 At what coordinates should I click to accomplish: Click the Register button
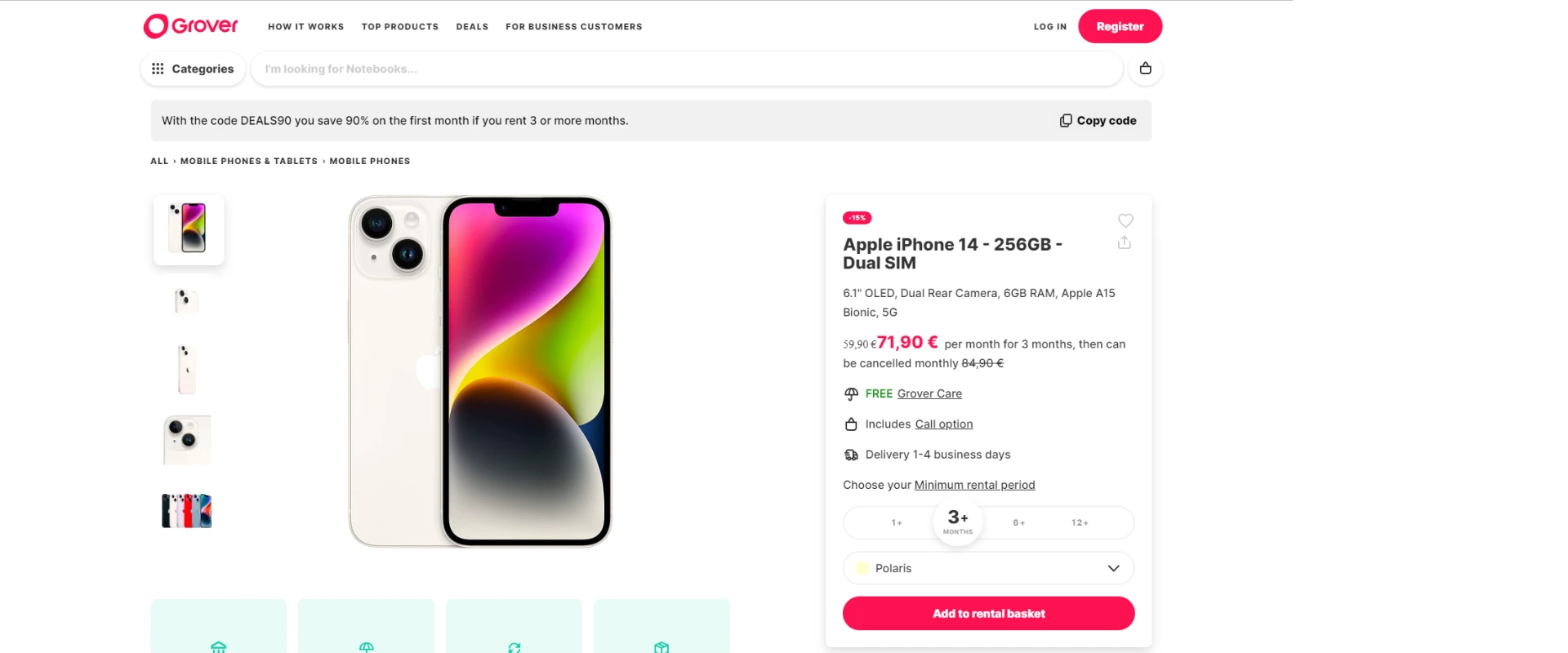click(1120, 26)
